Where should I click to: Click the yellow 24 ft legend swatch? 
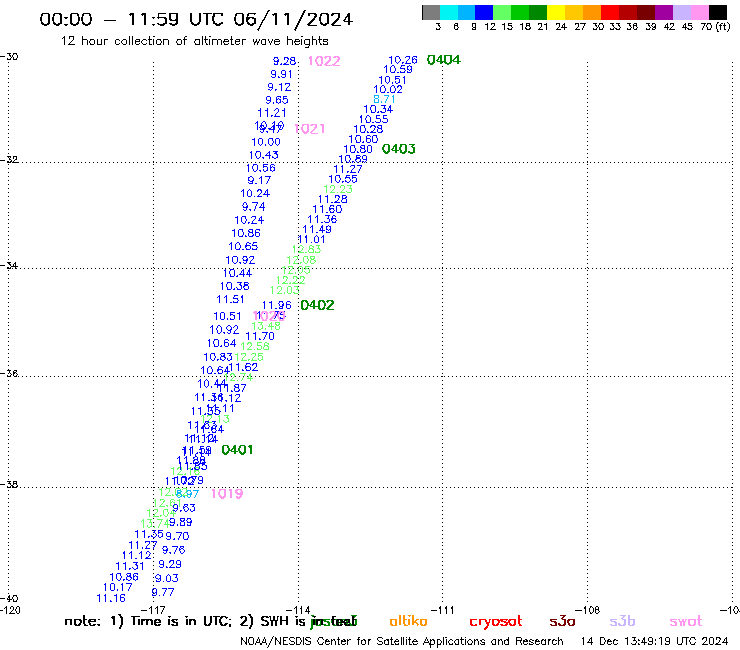(x=556, y=12)
